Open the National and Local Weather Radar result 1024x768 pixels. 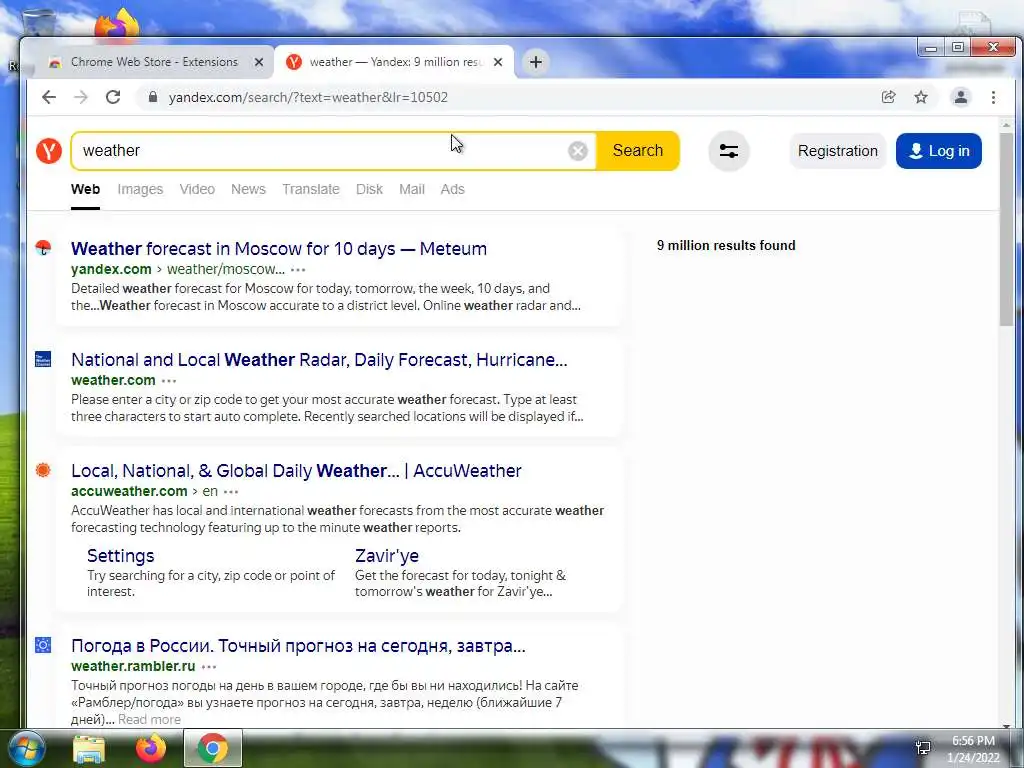click(x=319, y=360)
